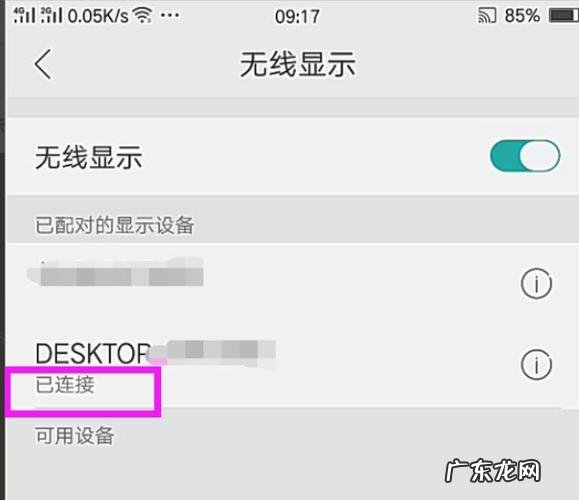Tap the battery icon in status bar
Viewport: 579px width, 500px height.
tap(563, 16)
